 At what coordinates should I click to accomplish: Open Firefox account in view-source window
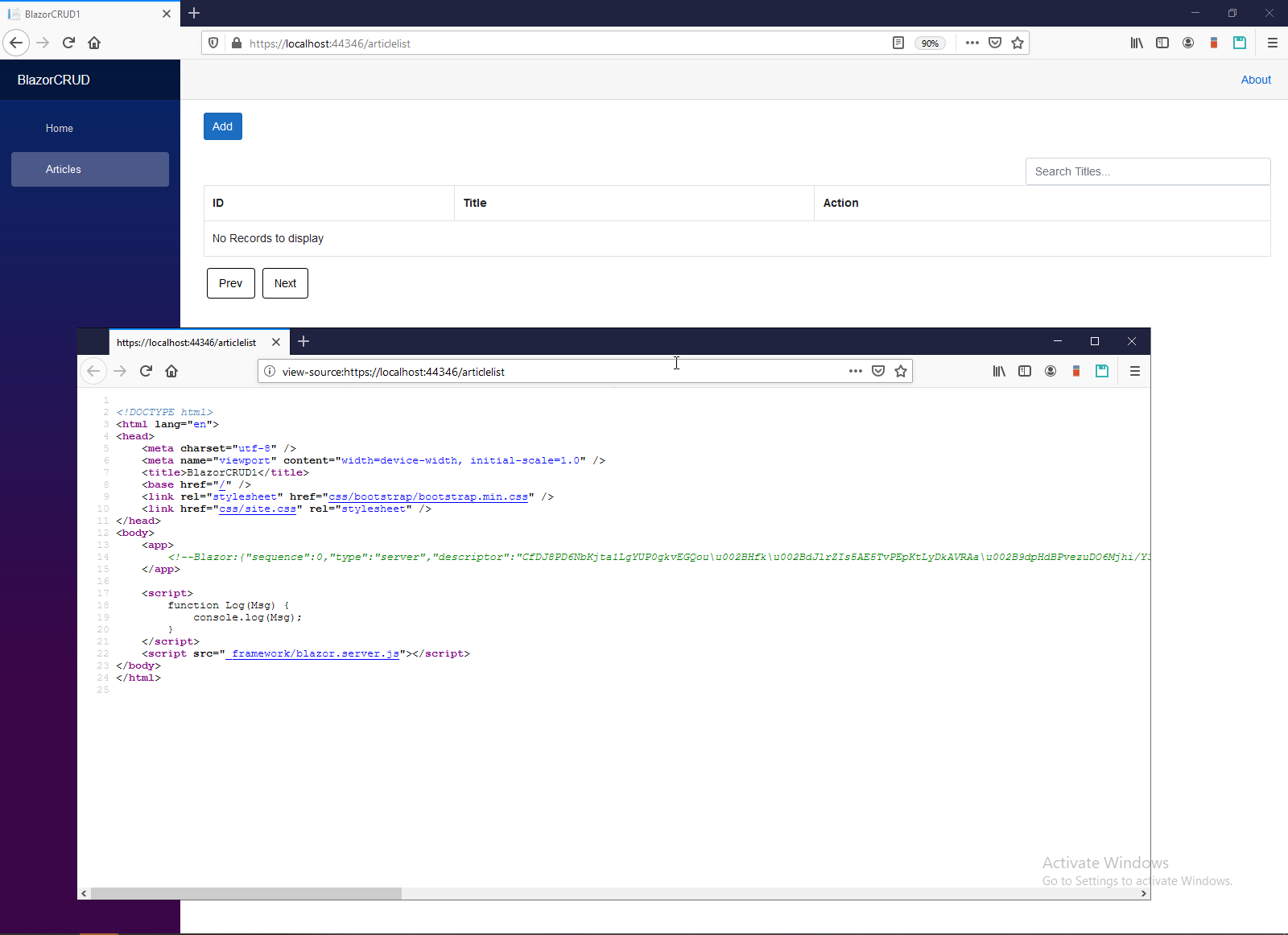(x=1051, y=371)
